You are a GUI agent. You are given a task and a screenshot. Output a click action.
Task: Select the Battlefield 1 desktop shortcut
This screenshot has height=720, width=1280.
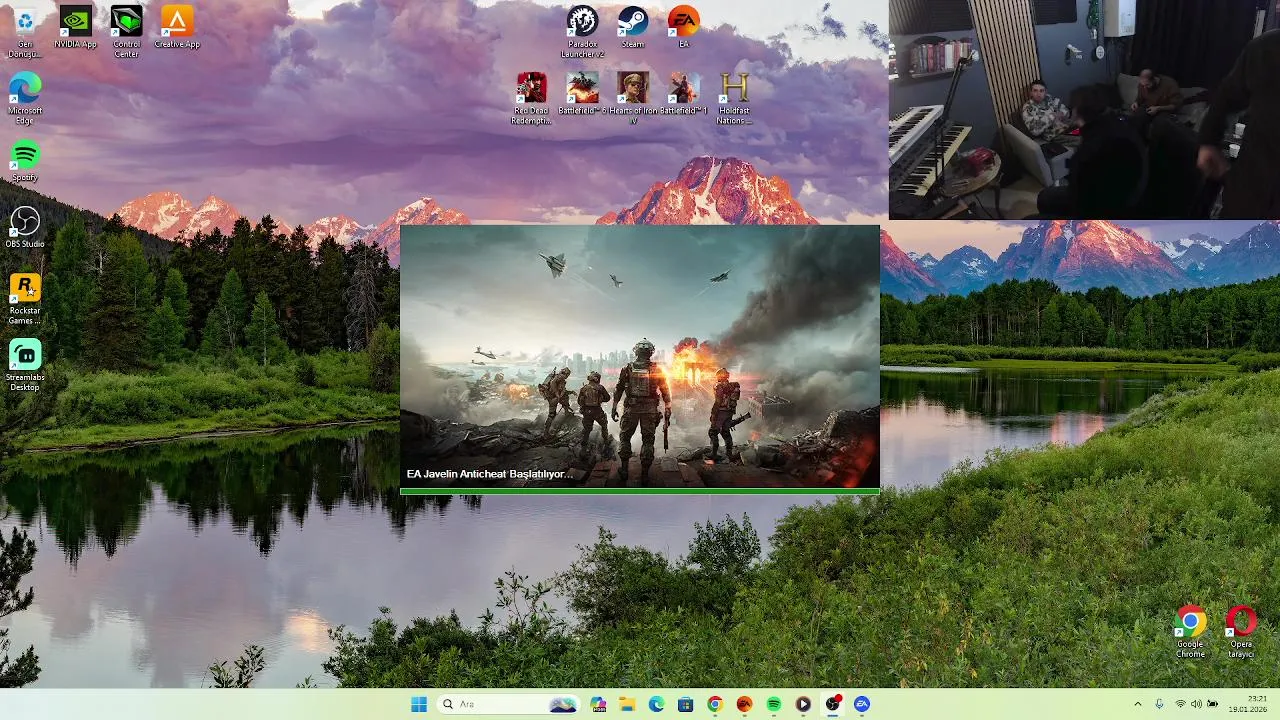(684, 94)
